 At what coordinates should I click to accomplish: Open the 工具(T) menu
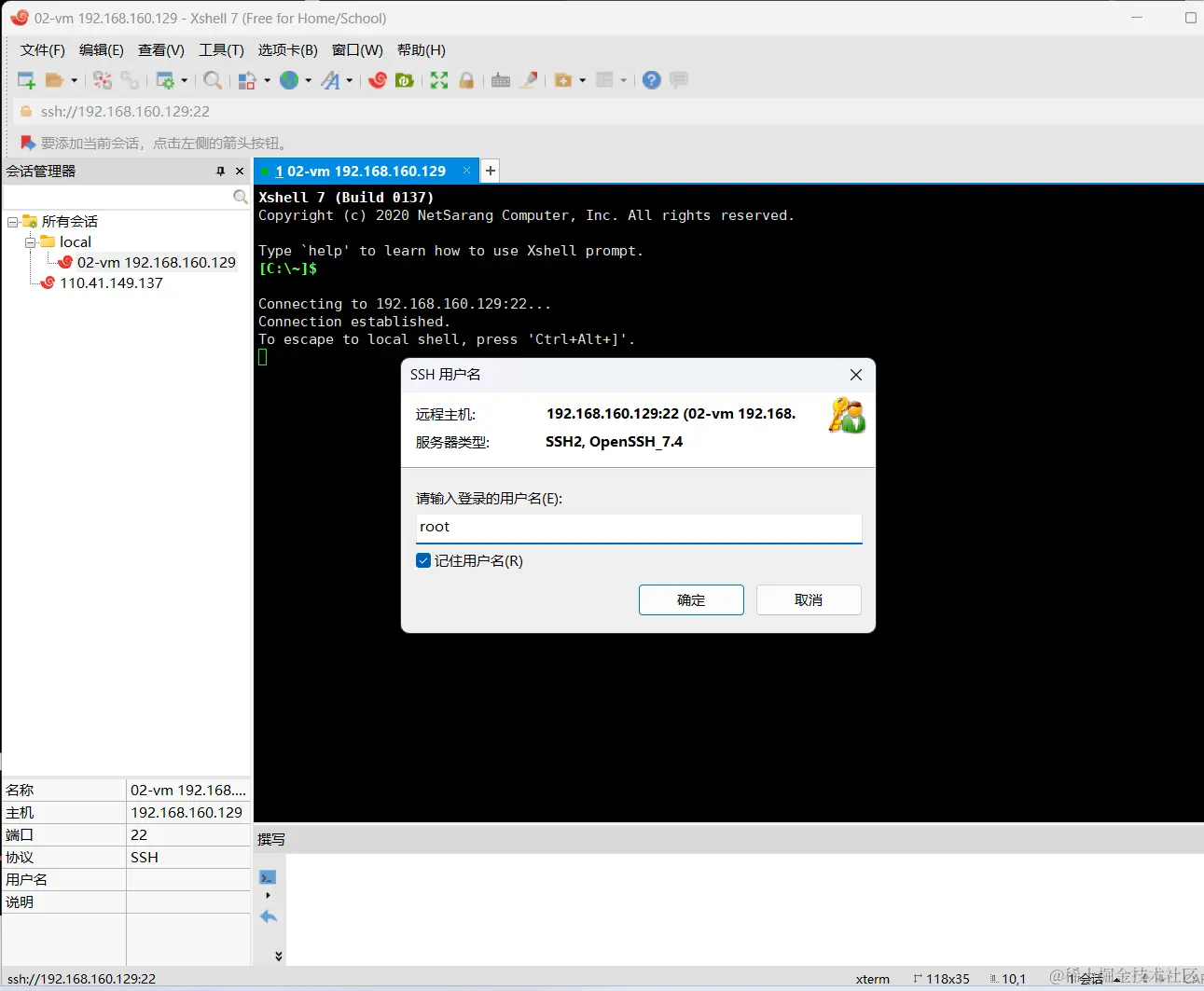coord(221,50)
